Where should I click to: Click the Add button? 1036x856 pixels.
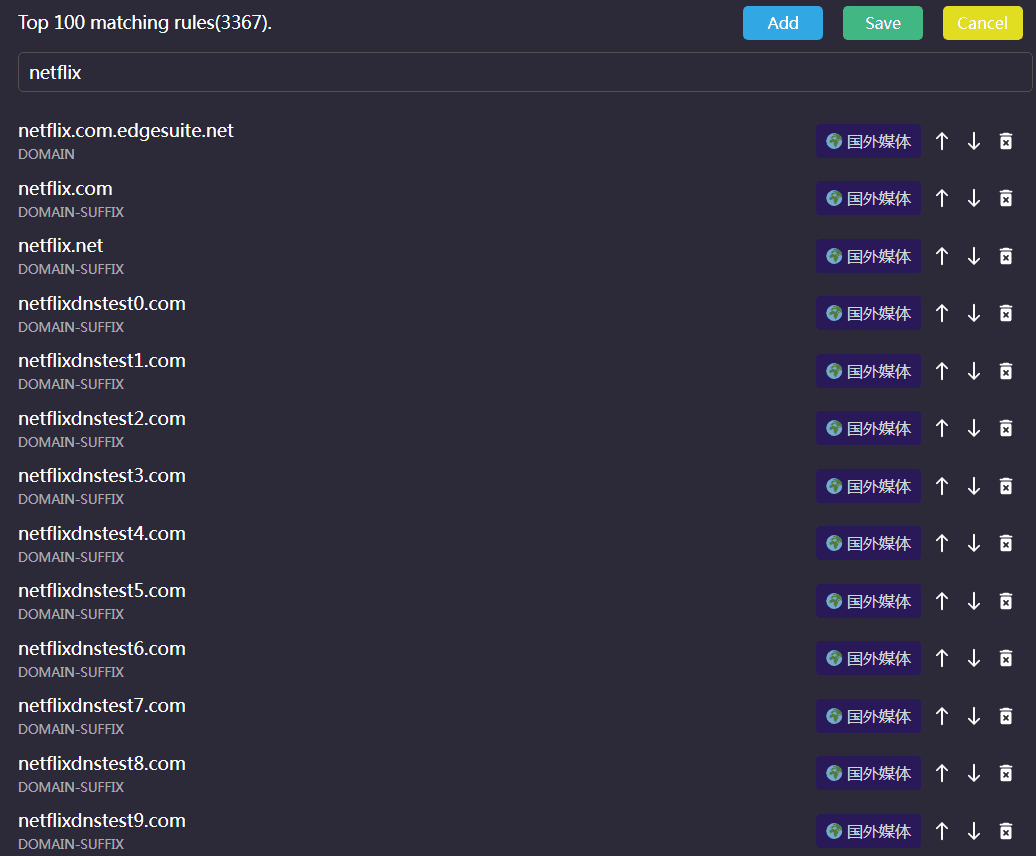(x=783, y=23)
